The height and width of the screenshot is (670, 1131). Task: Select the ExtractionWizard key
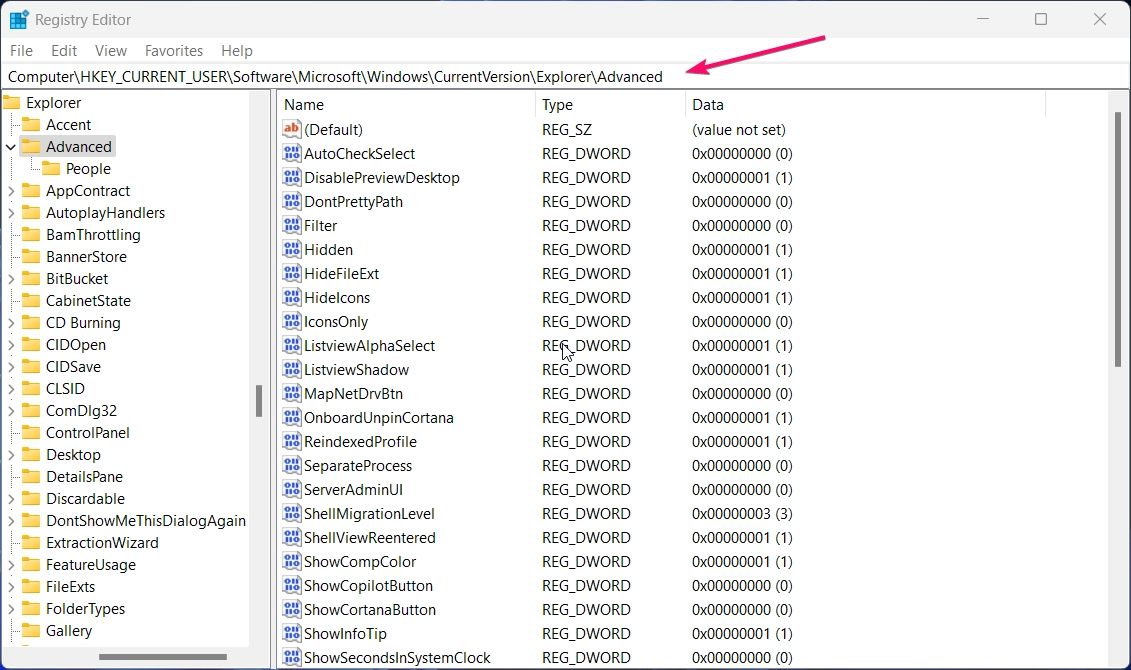pos(102,542)
